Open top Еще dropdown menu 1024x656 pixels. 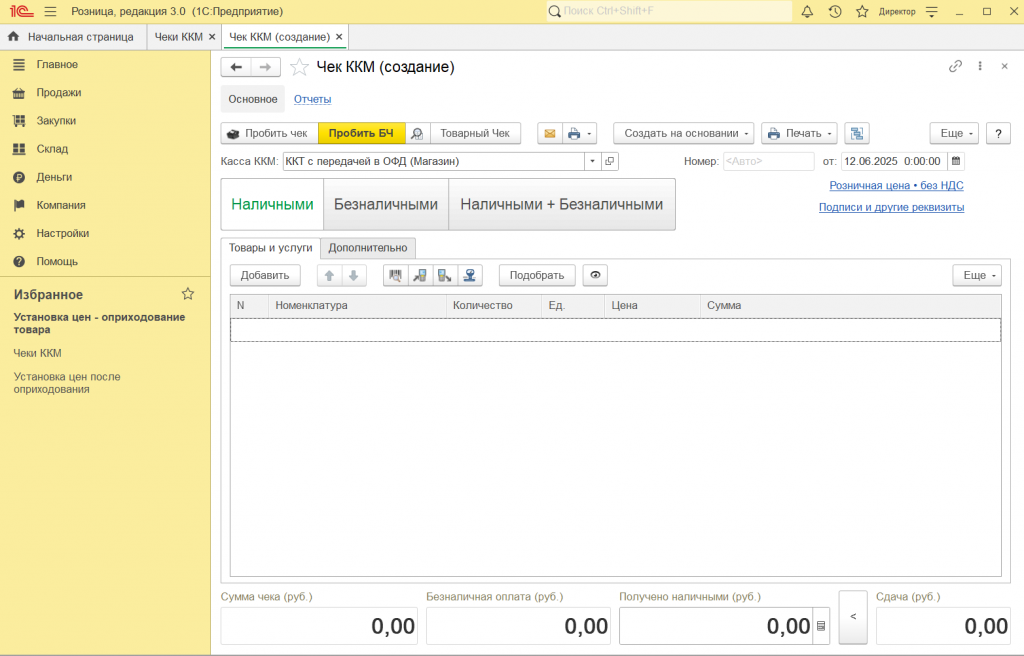[x=954, y=133]
